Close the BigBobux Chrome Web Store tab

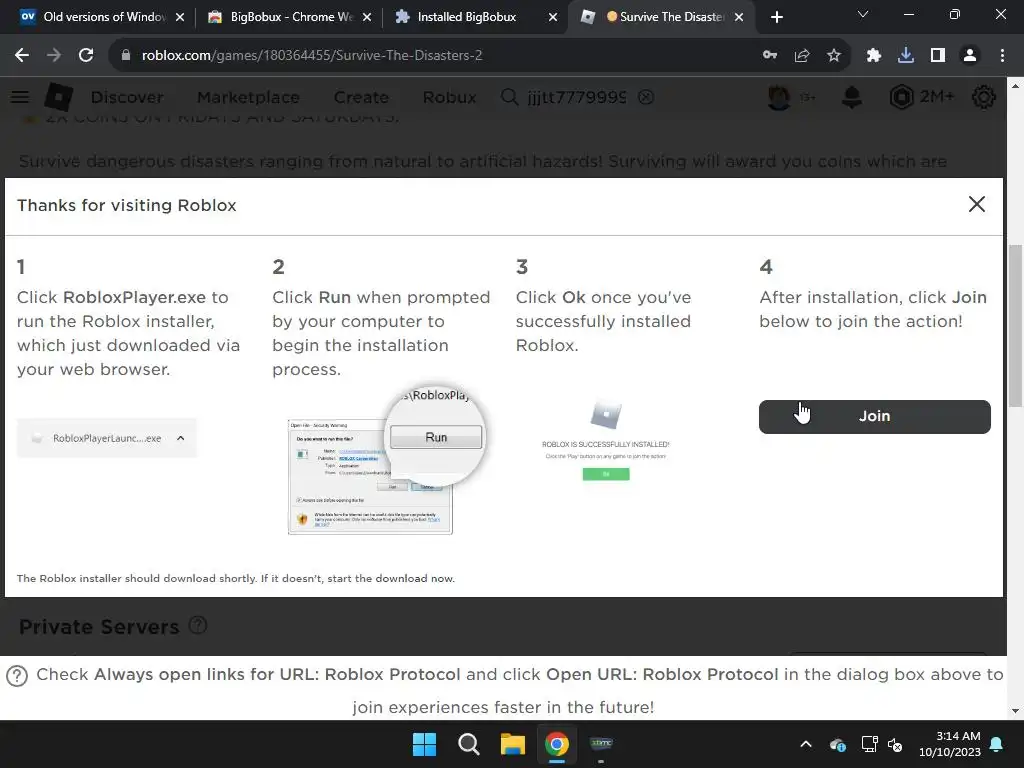[x=367, y=17]
